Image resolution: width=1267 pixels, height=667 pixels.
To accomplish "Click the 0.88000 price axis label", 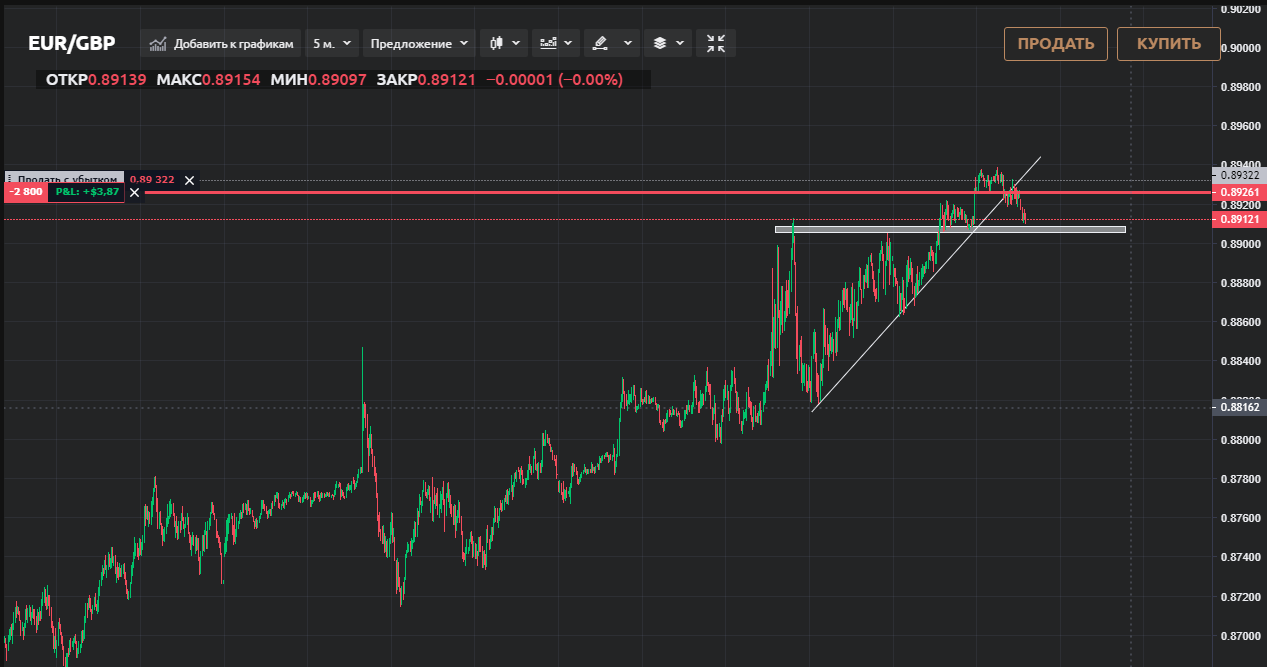I will click(x=1242, y=440).
